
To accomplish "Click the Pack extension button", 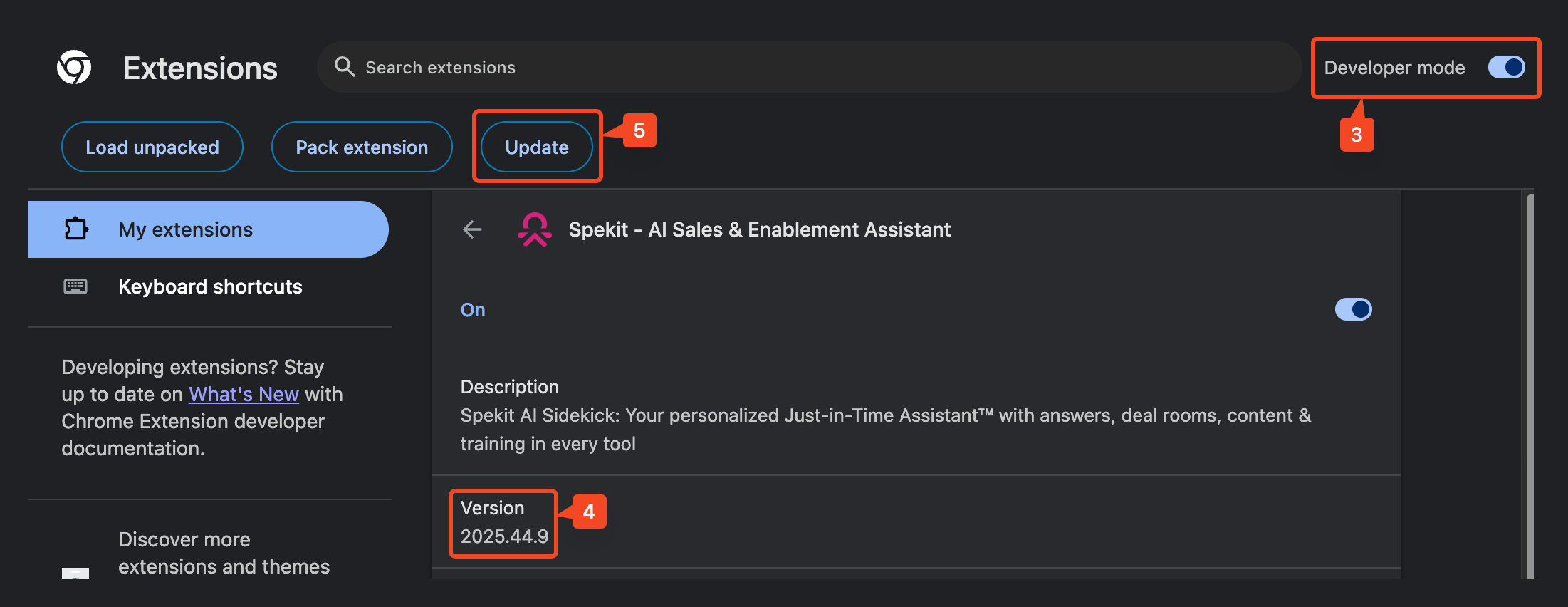I will coord(362,147).
